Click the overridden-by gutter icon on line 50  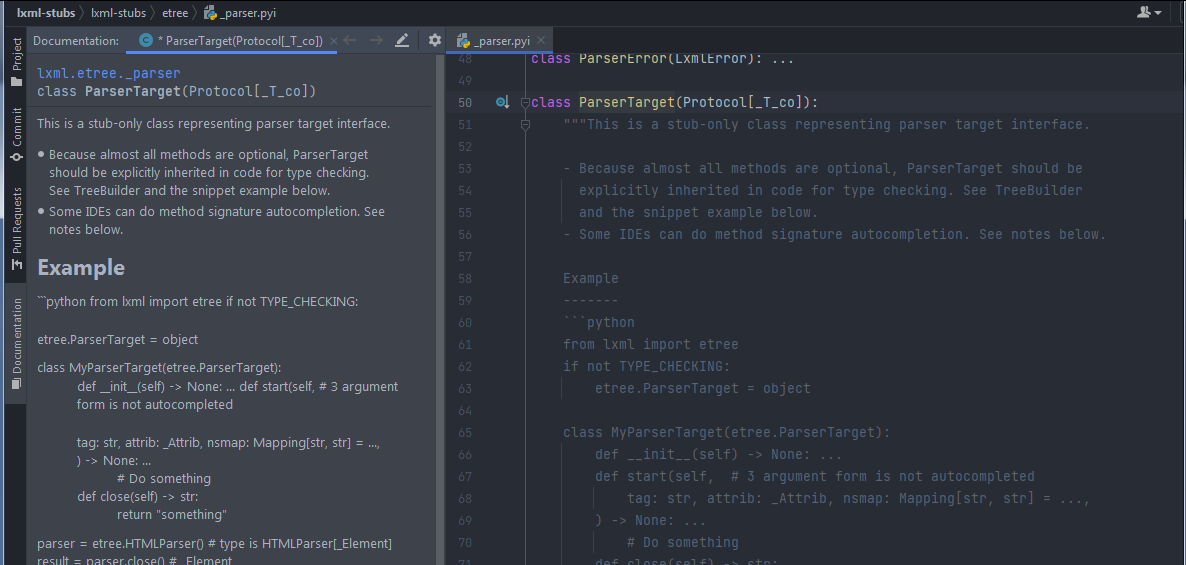click(x=502, y=103)
